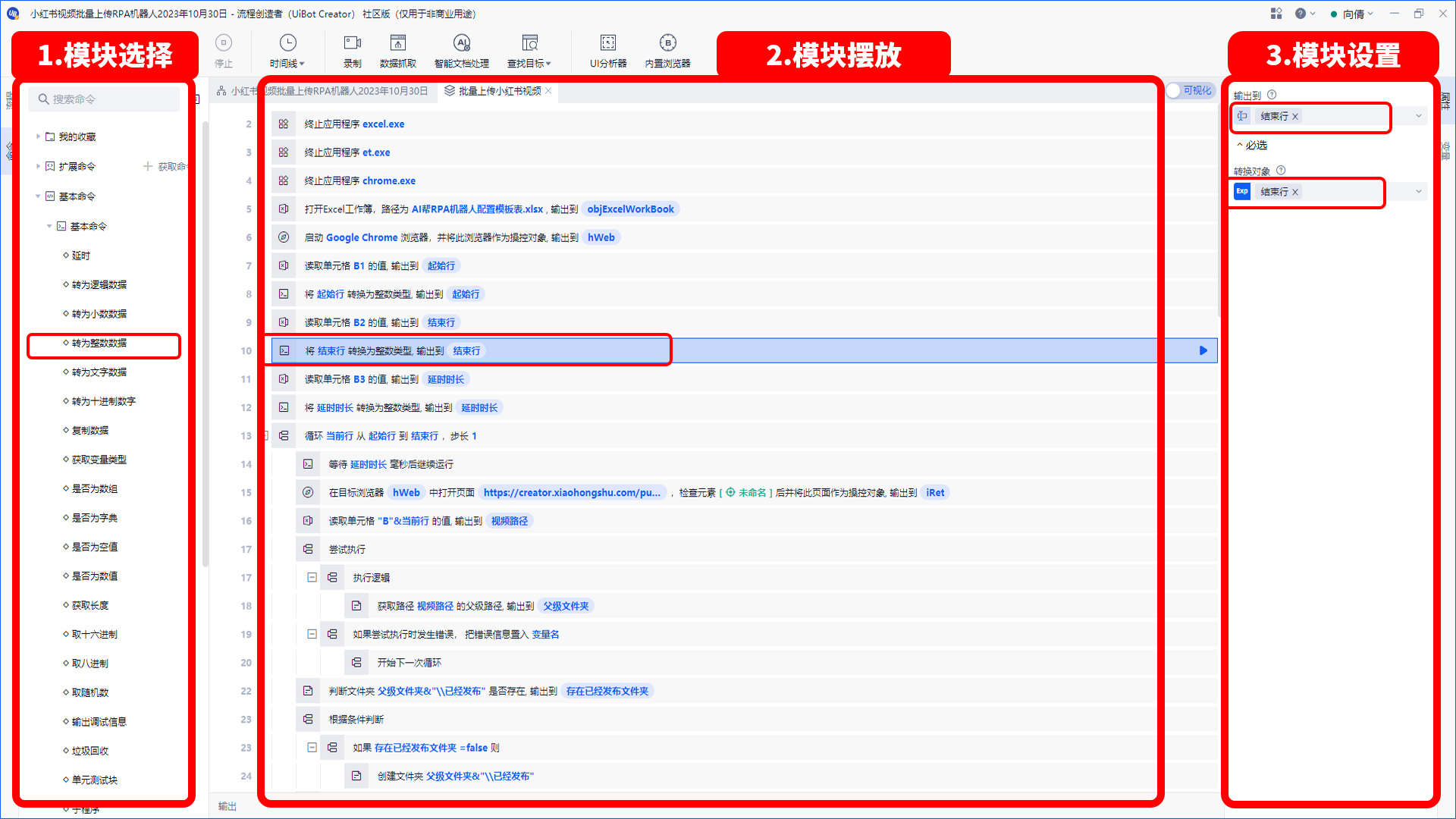Select 获取变量类型 command
The image size is (1456, 819).
99,460
